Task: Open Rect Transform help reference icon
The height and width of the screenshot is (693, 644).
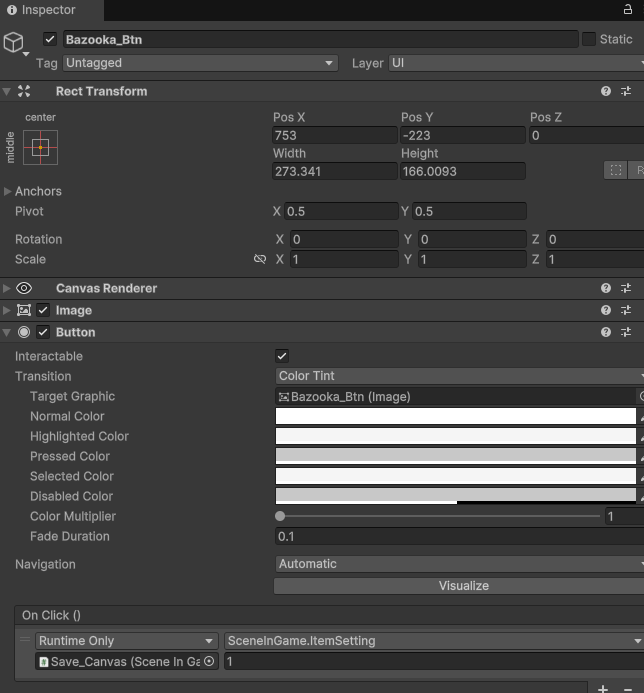Action: [x=606, y=91]
